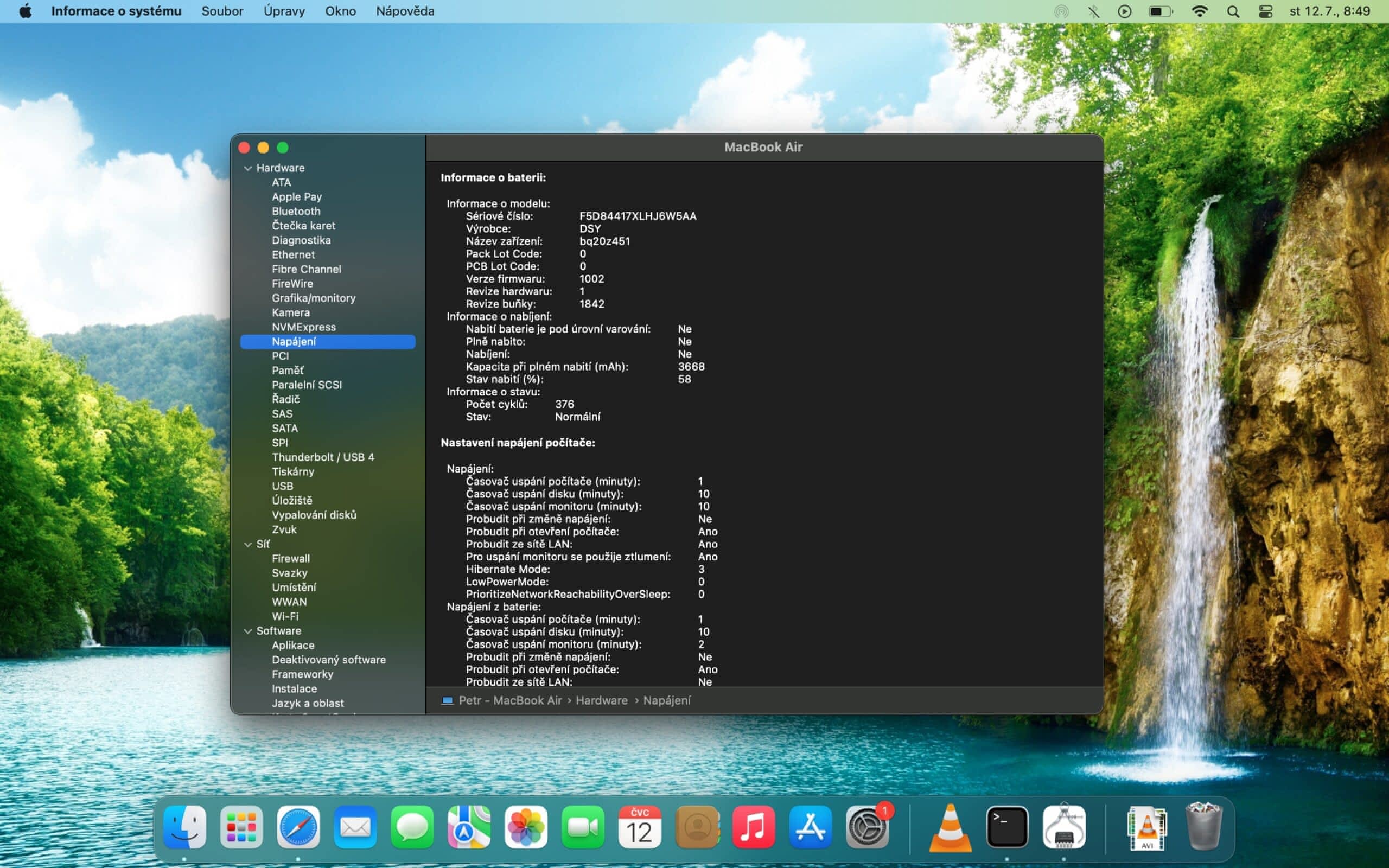Click the Safari compass icon
1389x868 pixels.
(298, 827)
